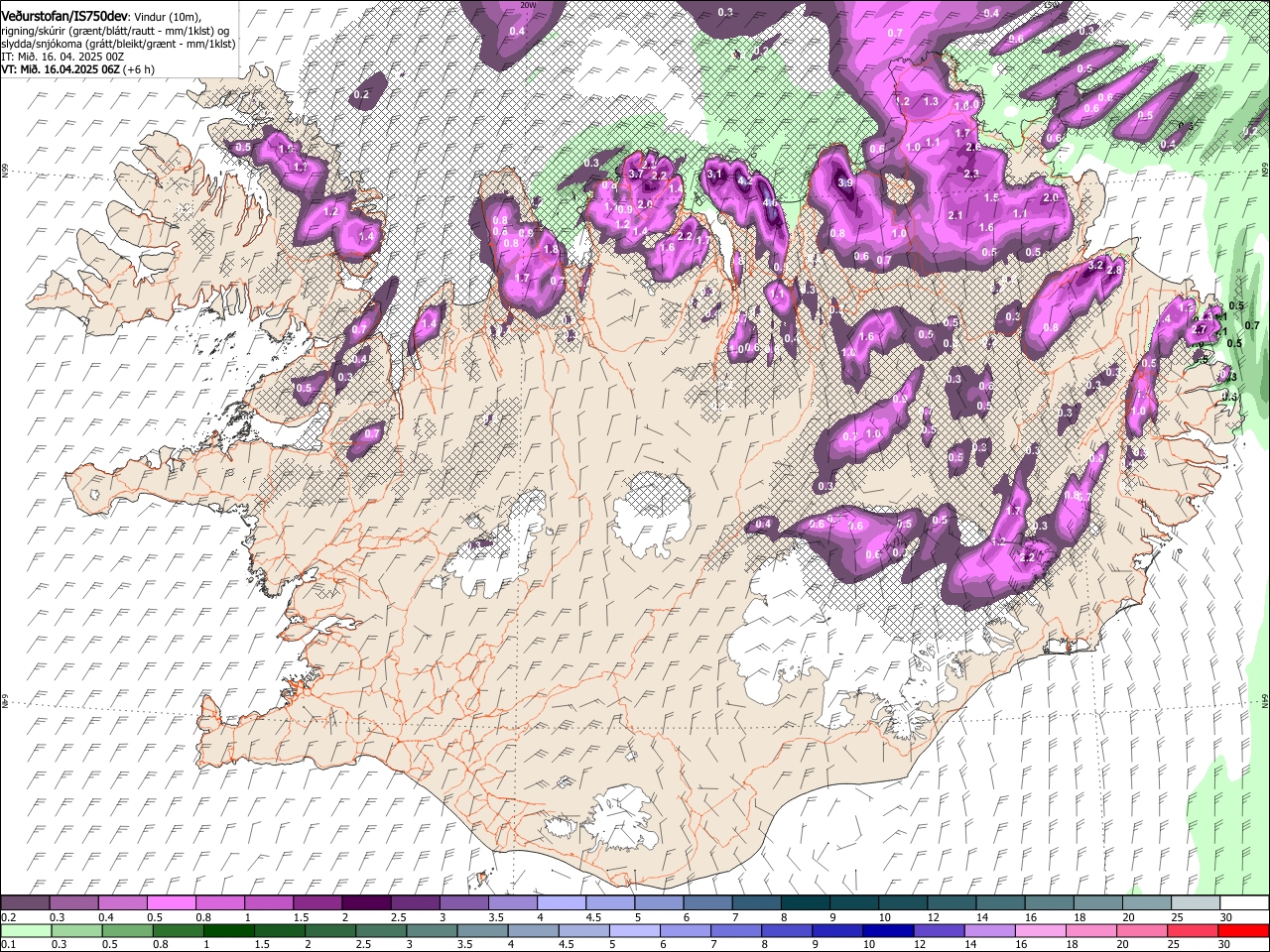Image resolution: width=1270 pixels, height=952 pixels.
Task: Click the 20W longitude label at the top
Action: [528, 4]
